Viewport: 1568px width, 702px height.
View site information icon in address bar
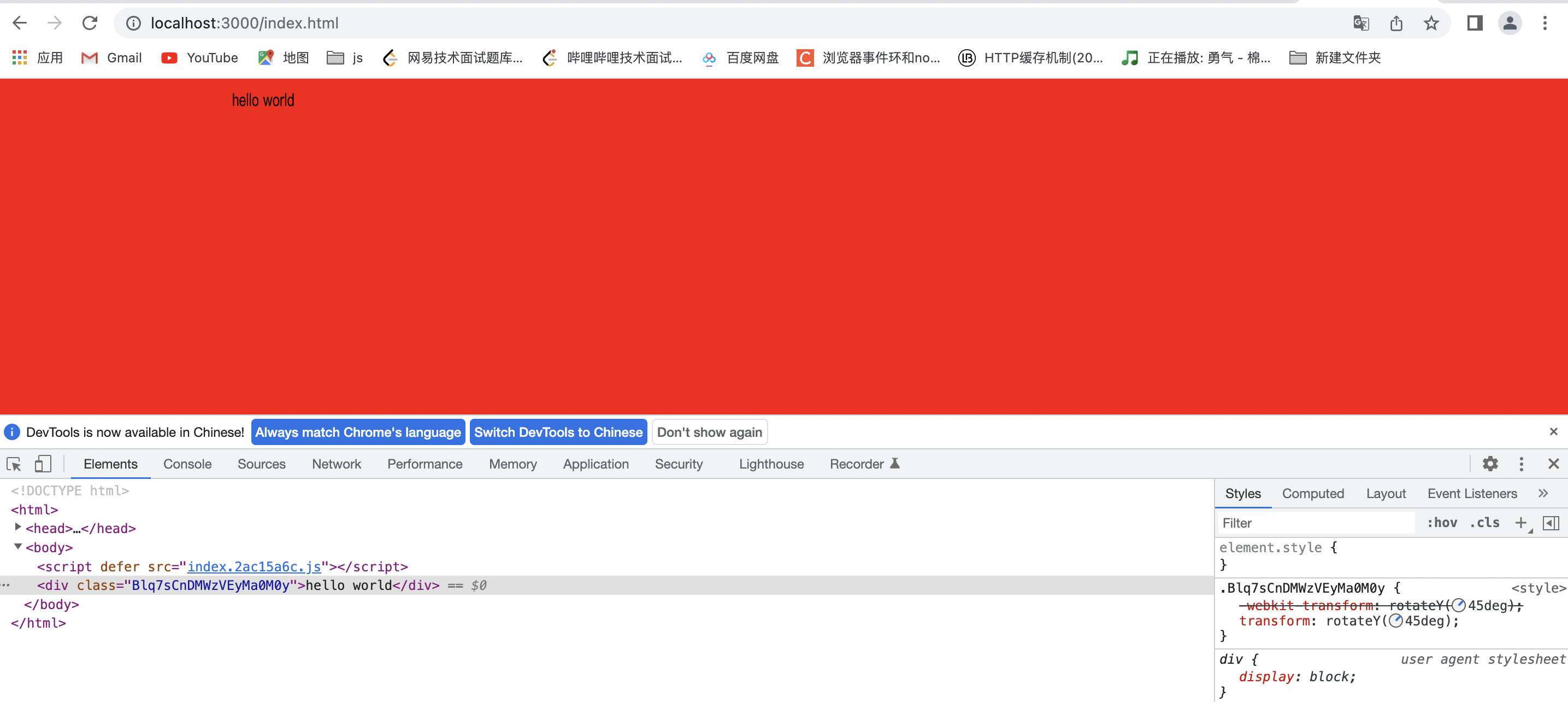[133, 23]
